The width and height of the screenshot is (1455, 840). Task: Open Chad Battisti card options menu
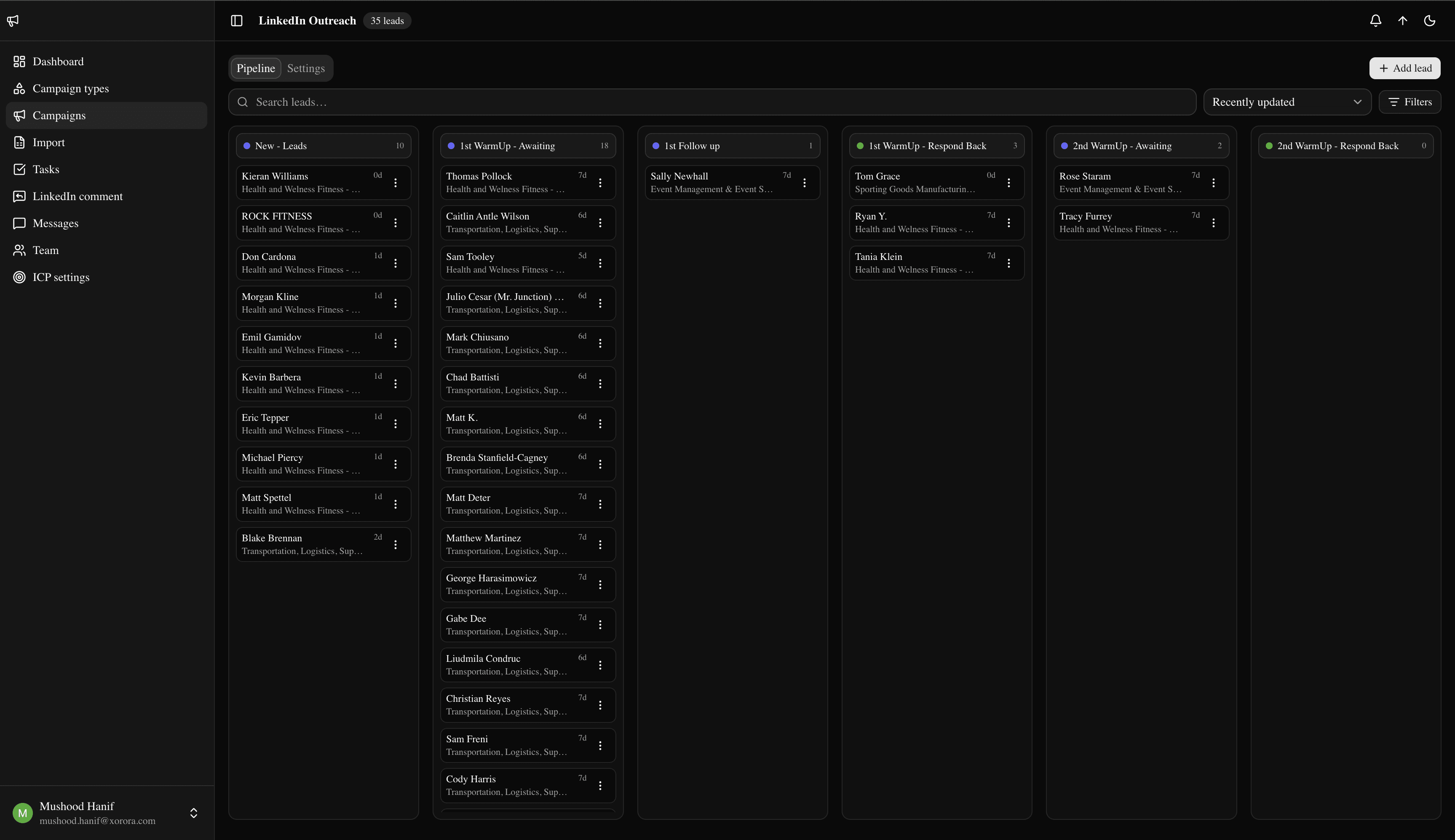[600, 384]
